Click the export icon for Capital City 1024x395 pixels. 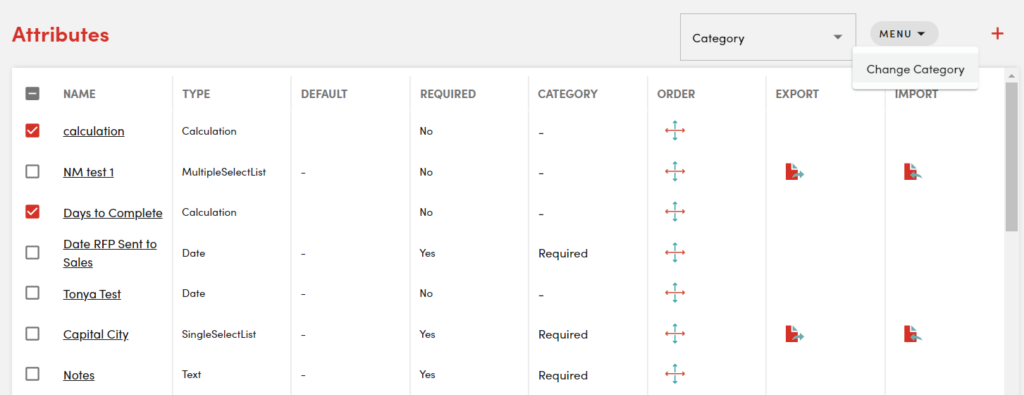tap(794, 334)
